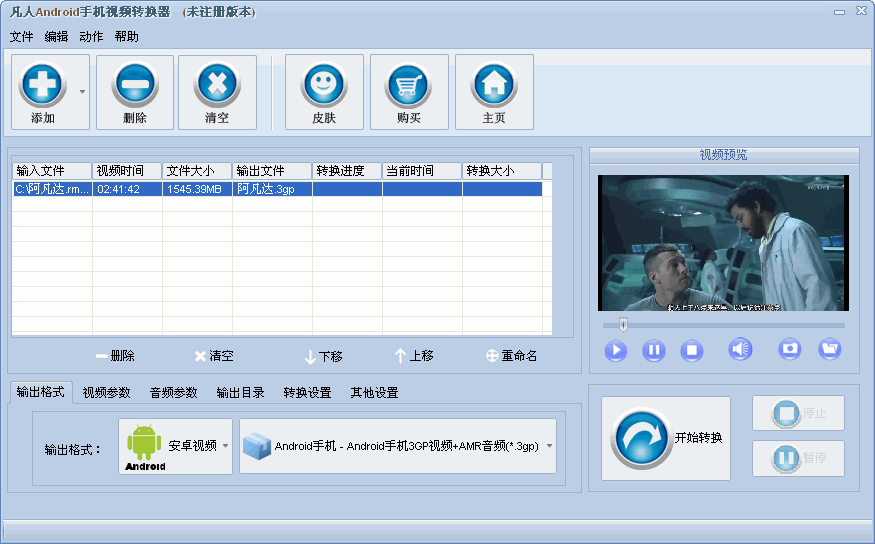Switch to the 音频参数 tab

(x=174, y=393)
